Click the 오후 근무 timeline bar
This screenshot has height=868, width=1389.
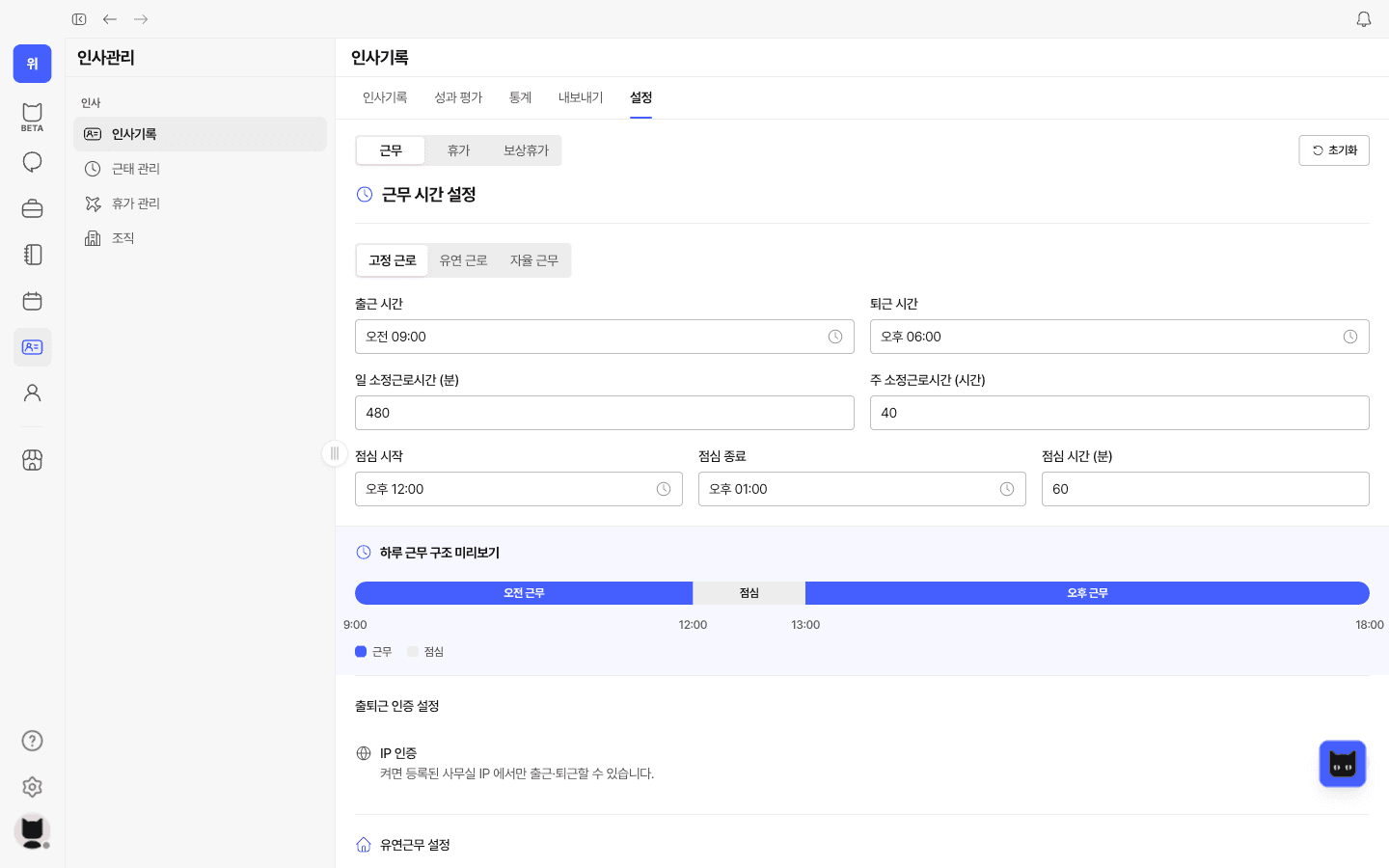click(1087, 593)
